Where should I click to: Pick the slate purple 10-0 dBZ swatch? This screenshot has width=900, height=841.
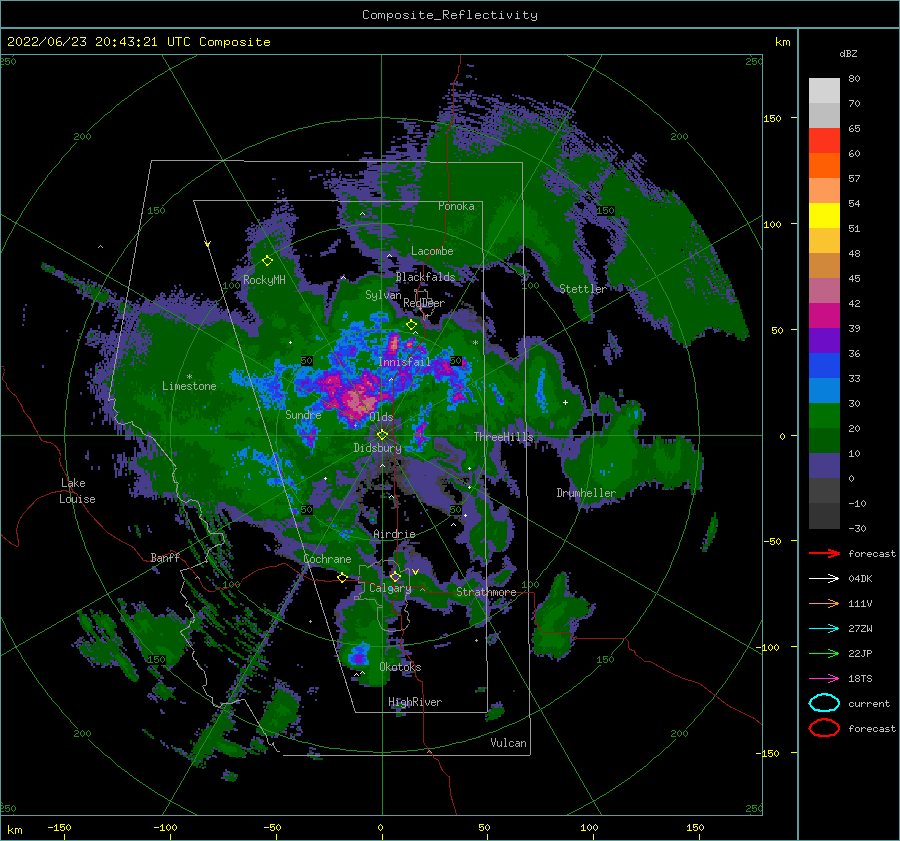pyautogui.click(x=824, y=466)
